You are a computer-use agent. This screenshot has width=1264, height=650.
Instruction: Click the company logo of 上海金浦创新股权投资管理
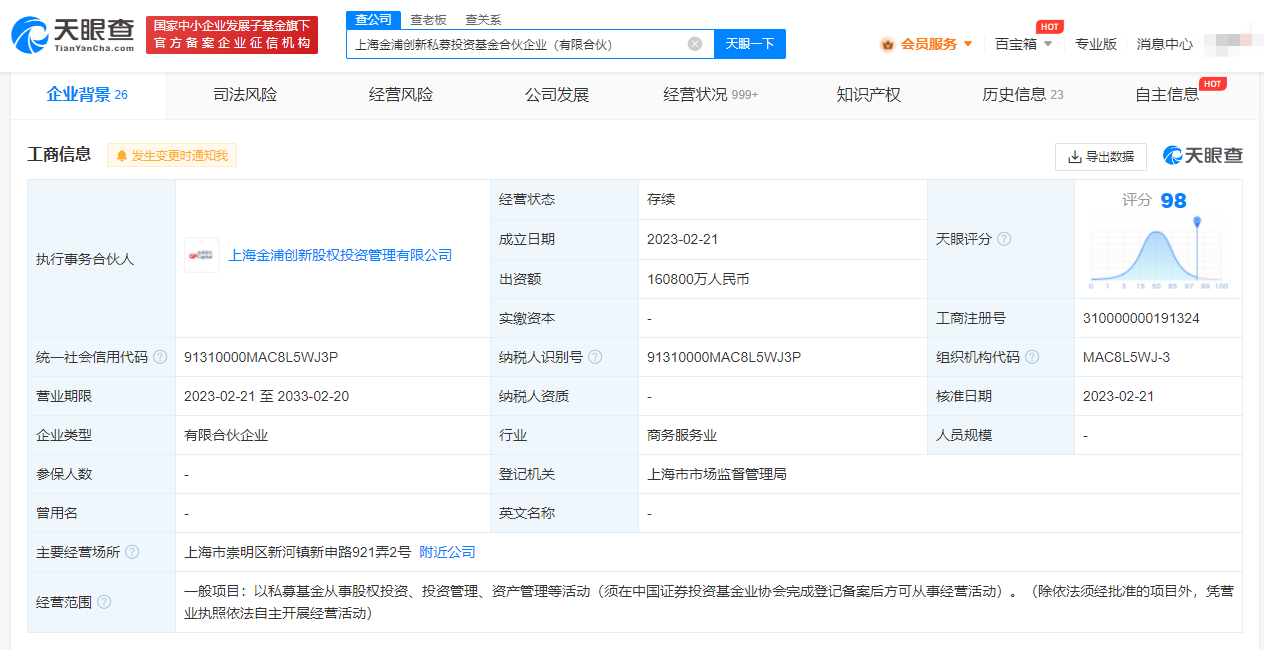202,255
